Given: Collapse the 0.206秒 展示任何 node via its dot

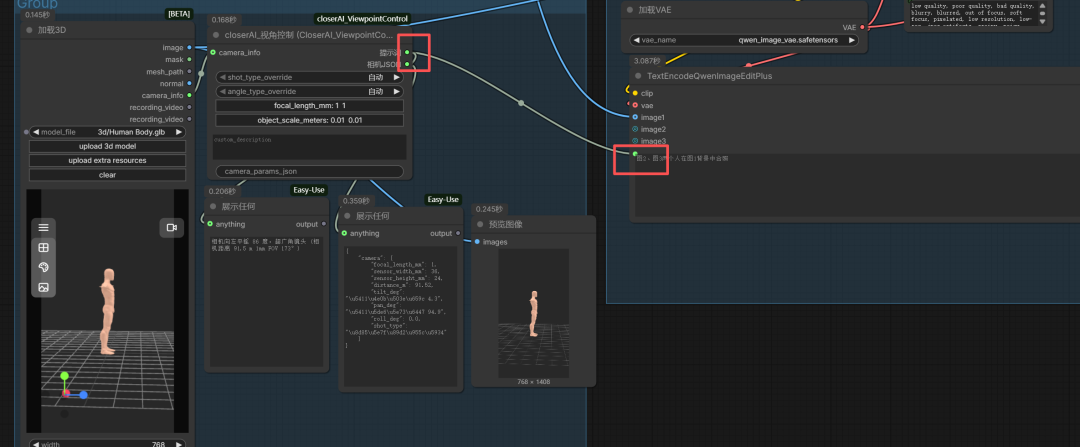Looking at the screenshot, I should (212, 207).
